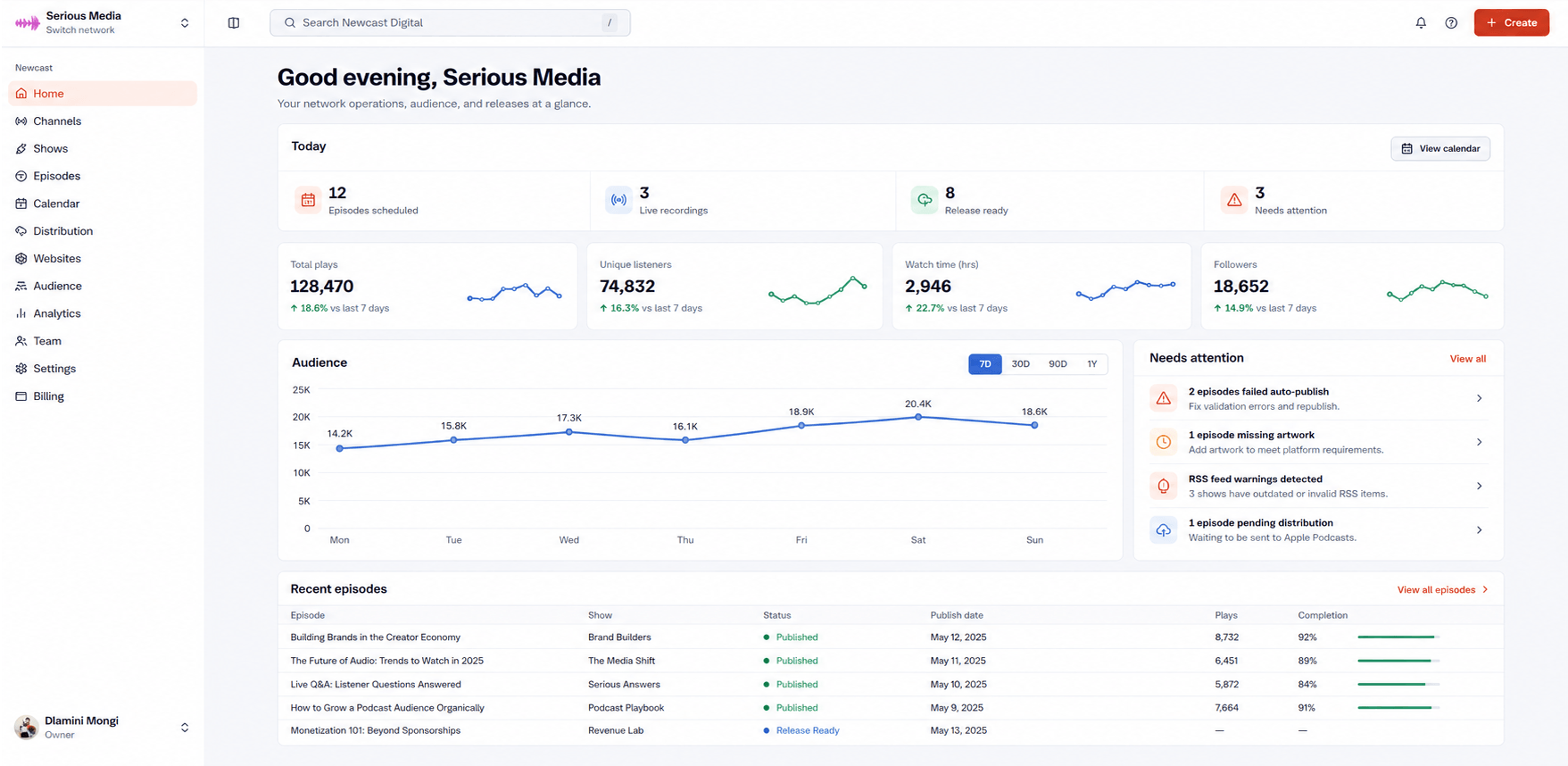Click the Live recordings broadcast icon

click(x=618, y=200)
